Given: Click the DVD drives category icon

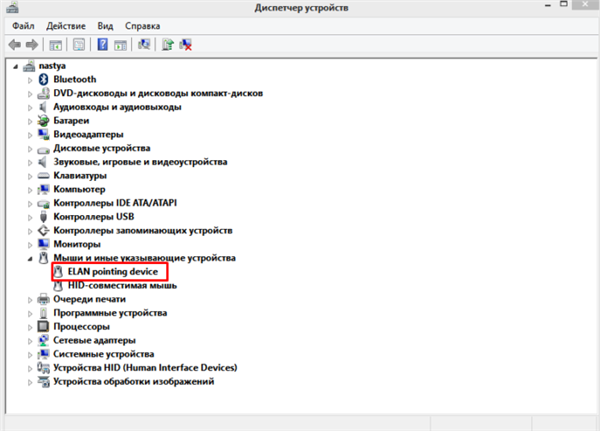Looking at the screenshot, I should tap(44, 93).
